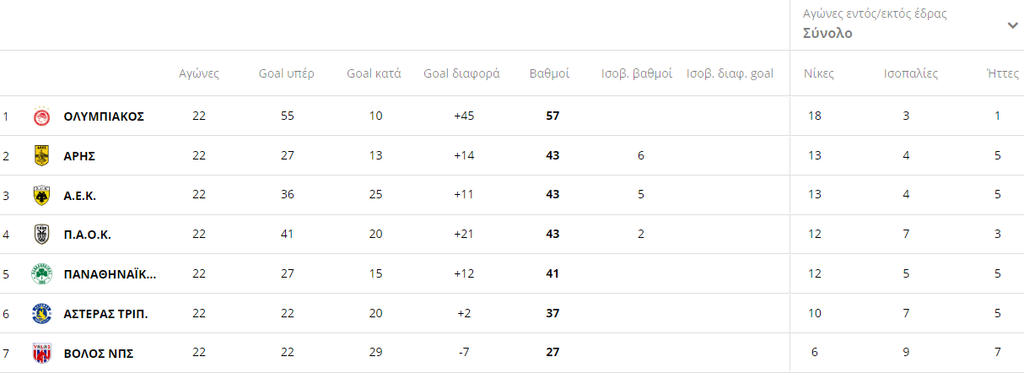
Task: Click the Olympiacos club crest
Action: [x=41, y=116]
